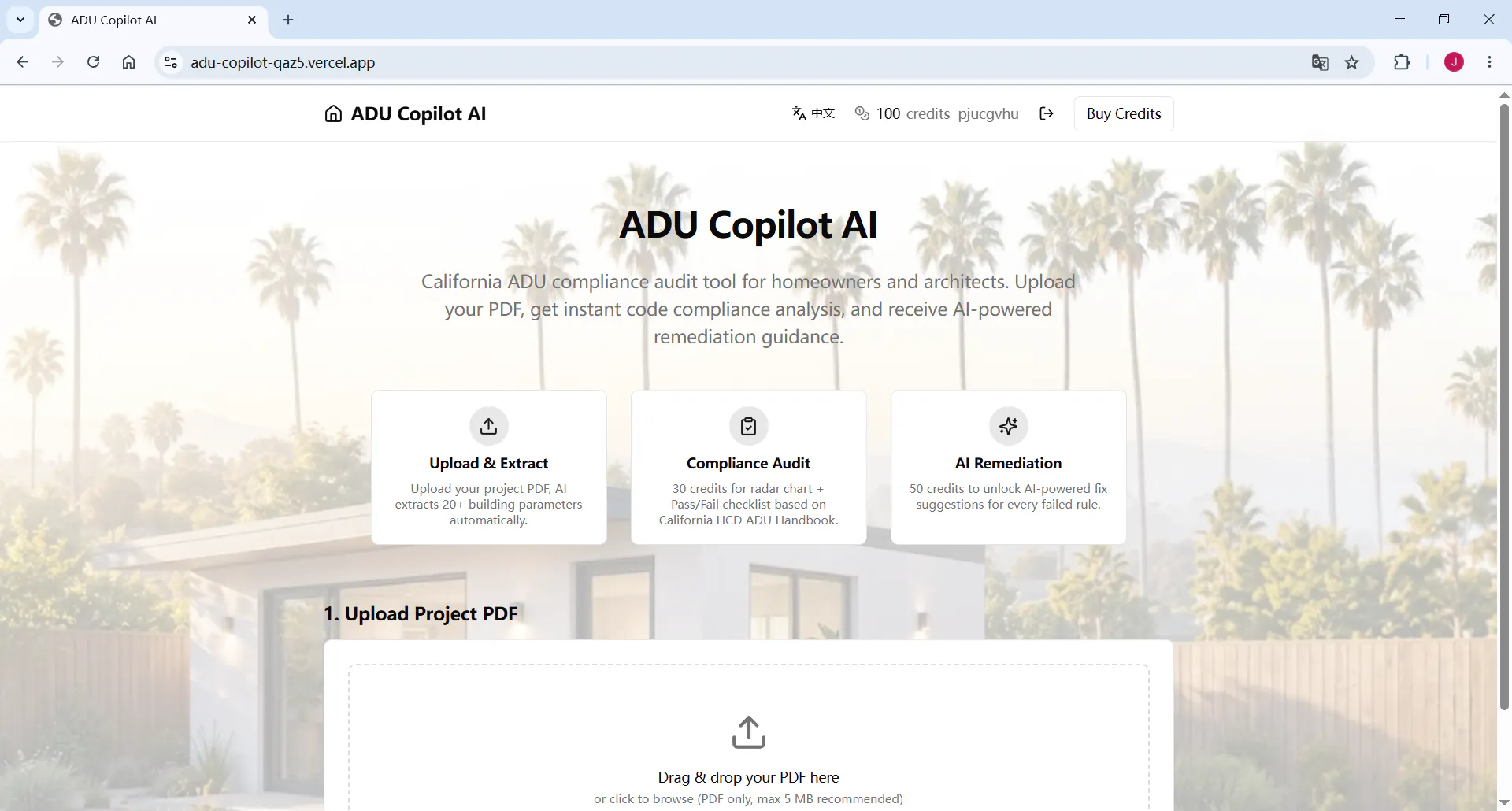The width and height of the screenshot is (1512, 811).
Task: Open the browser home page icon
Action: pyautogui.click(x=128, y=62)
